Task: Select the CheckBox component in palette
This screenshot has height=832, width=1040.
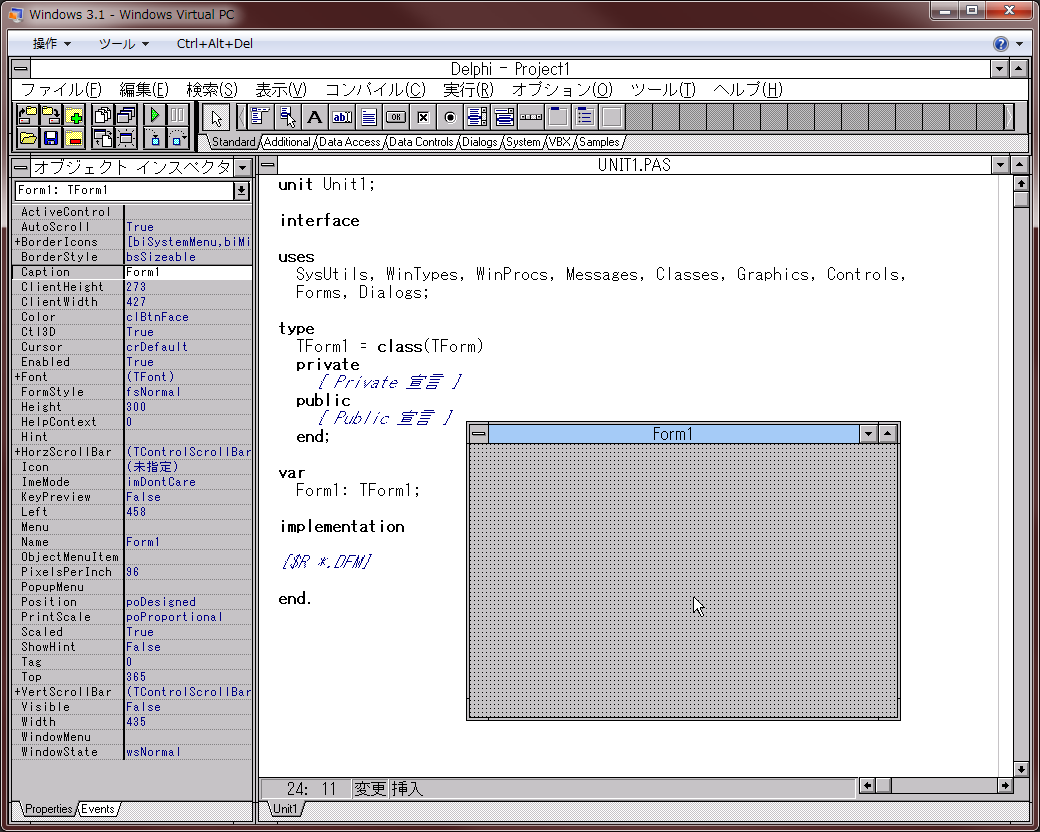Action: point(423,117)
